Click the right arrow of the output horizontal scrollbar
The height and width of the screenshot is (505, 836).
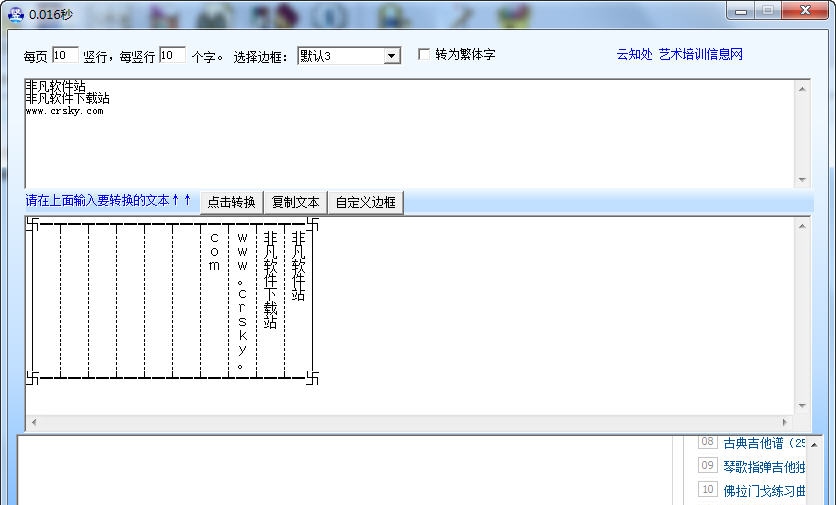click(x=785, y=422)
